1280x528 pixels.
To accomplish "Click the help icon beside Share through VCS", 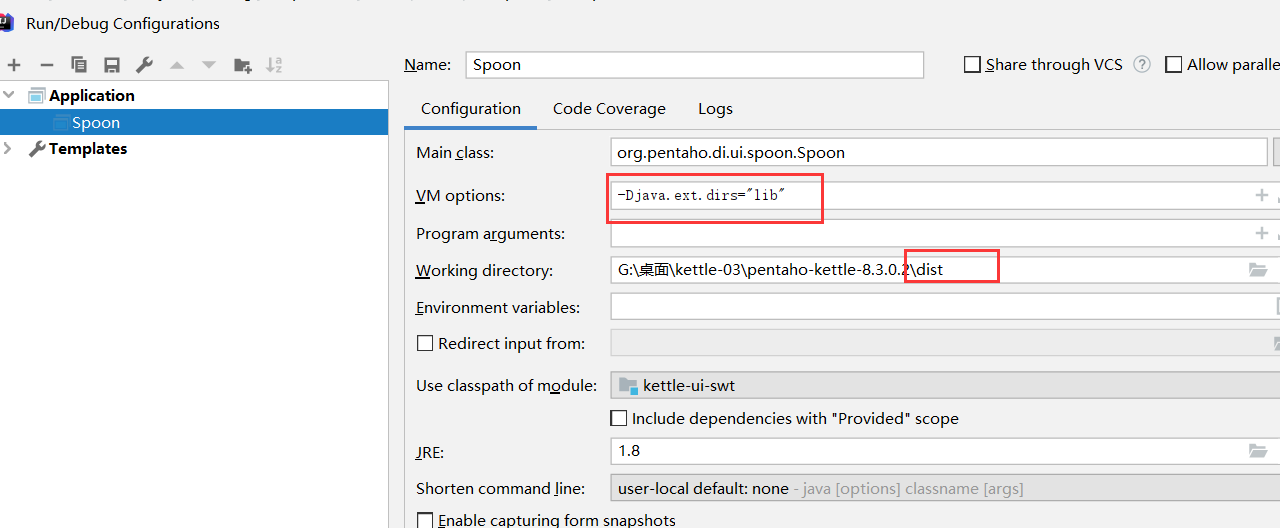I will click(1143, 64).
